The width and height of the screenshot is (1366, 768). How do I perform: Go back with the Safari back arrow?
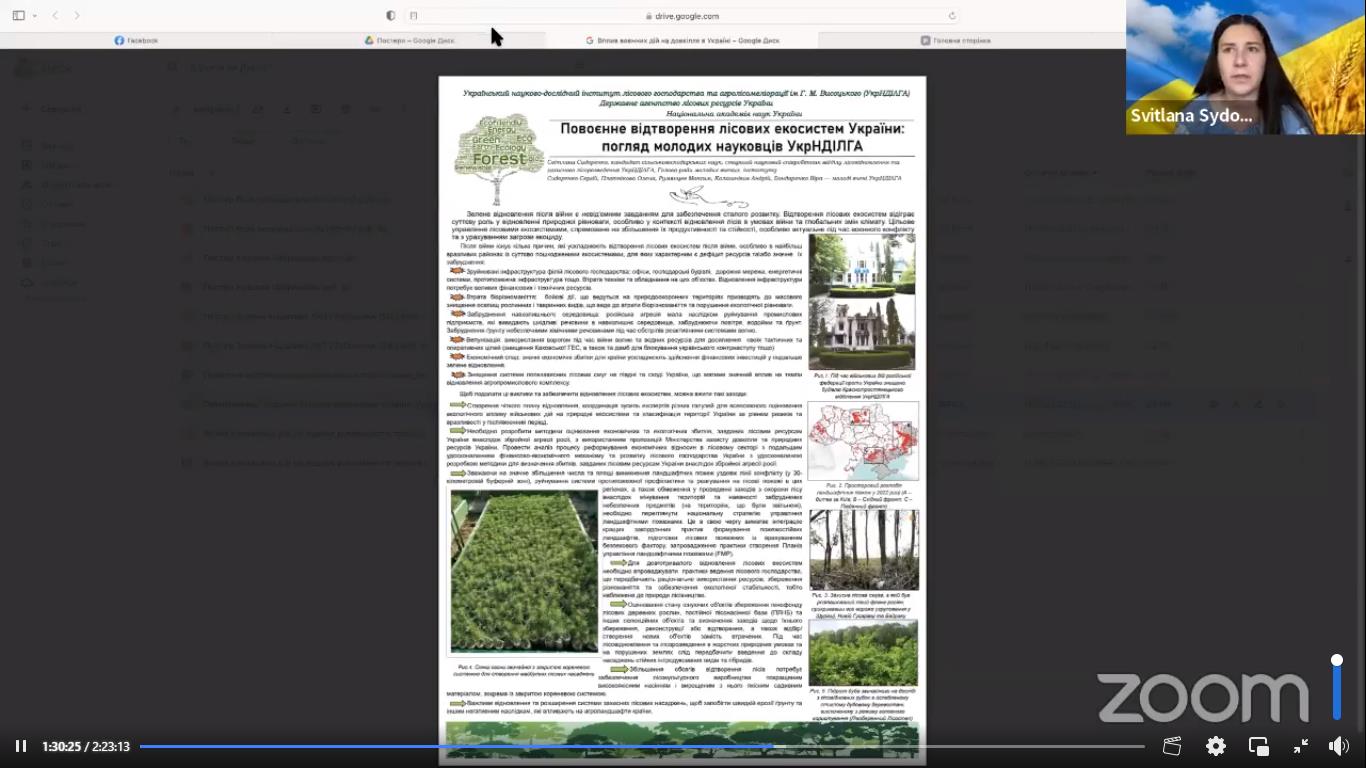point(55,16)
